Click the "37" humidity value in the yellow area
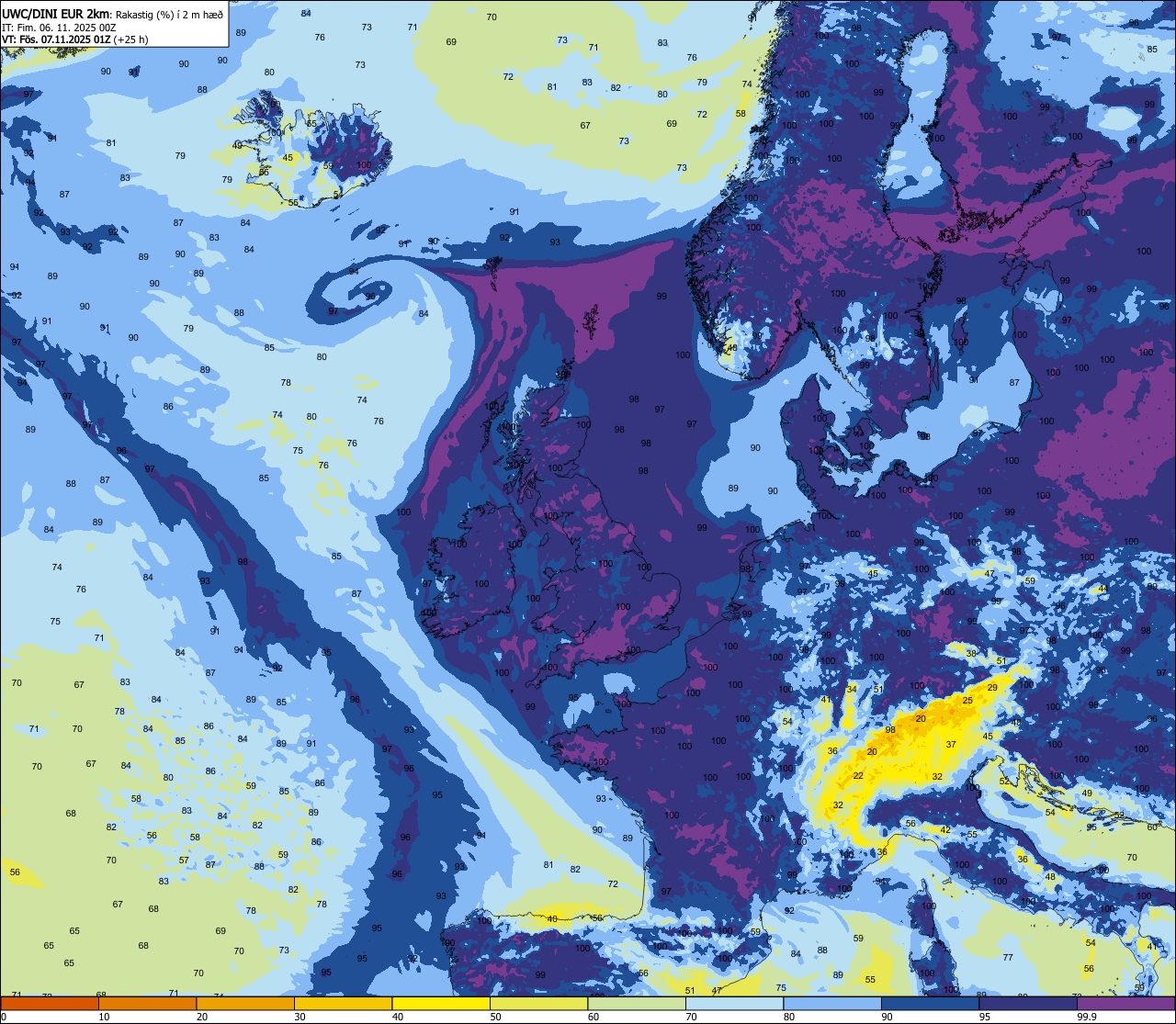Screen dimensions: 1176x1024 click(951, 745)
